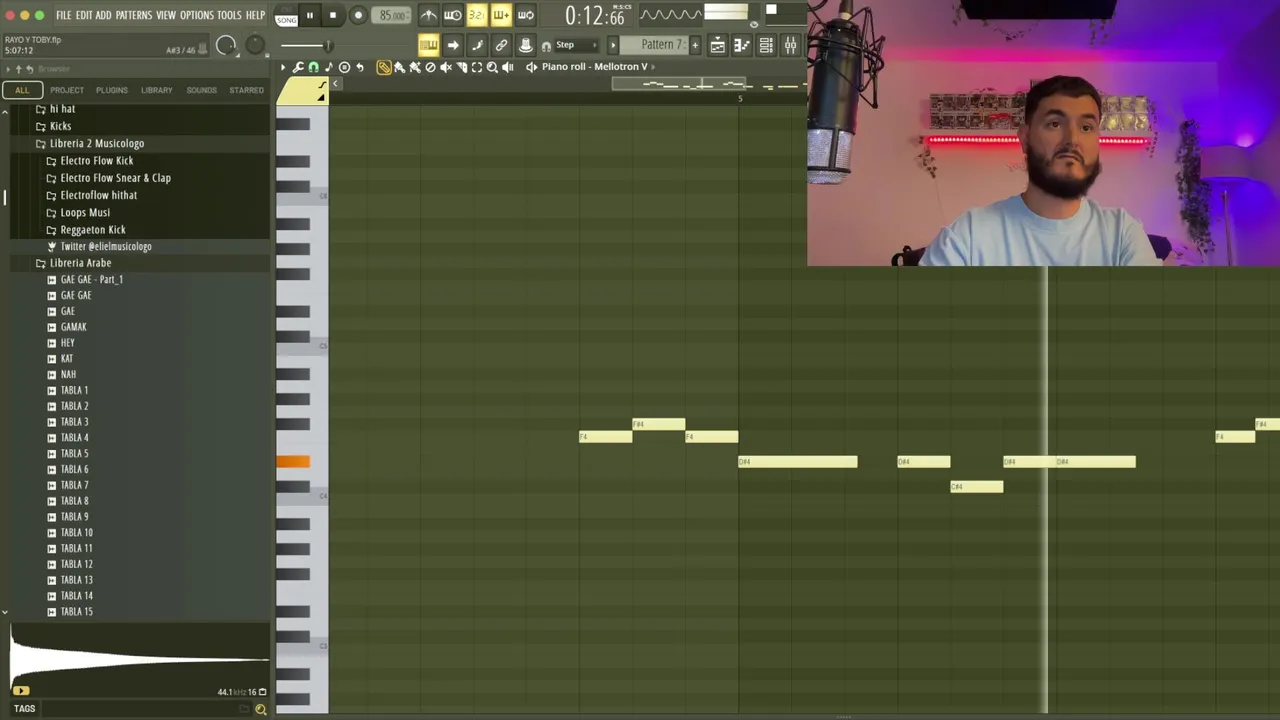The image size is (1280, 720).
Task: Open the TOOLS menu
Action: pos(229,15)
